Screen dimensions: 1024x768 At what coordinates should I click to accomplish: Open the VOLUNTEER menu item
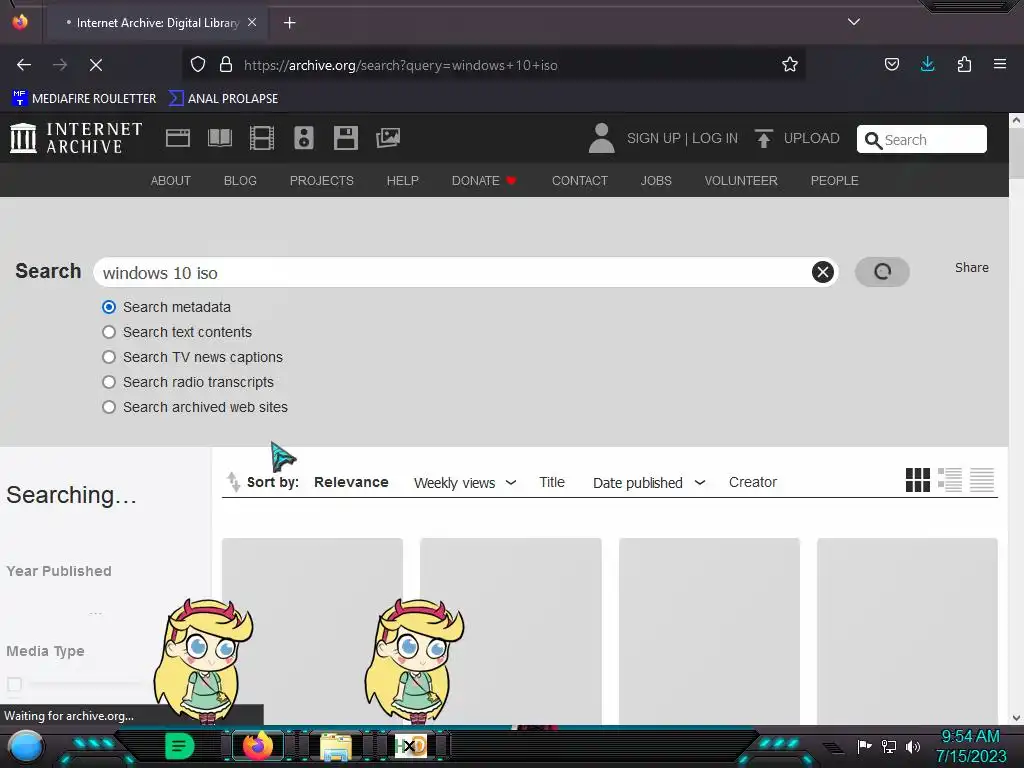[741, 181]
